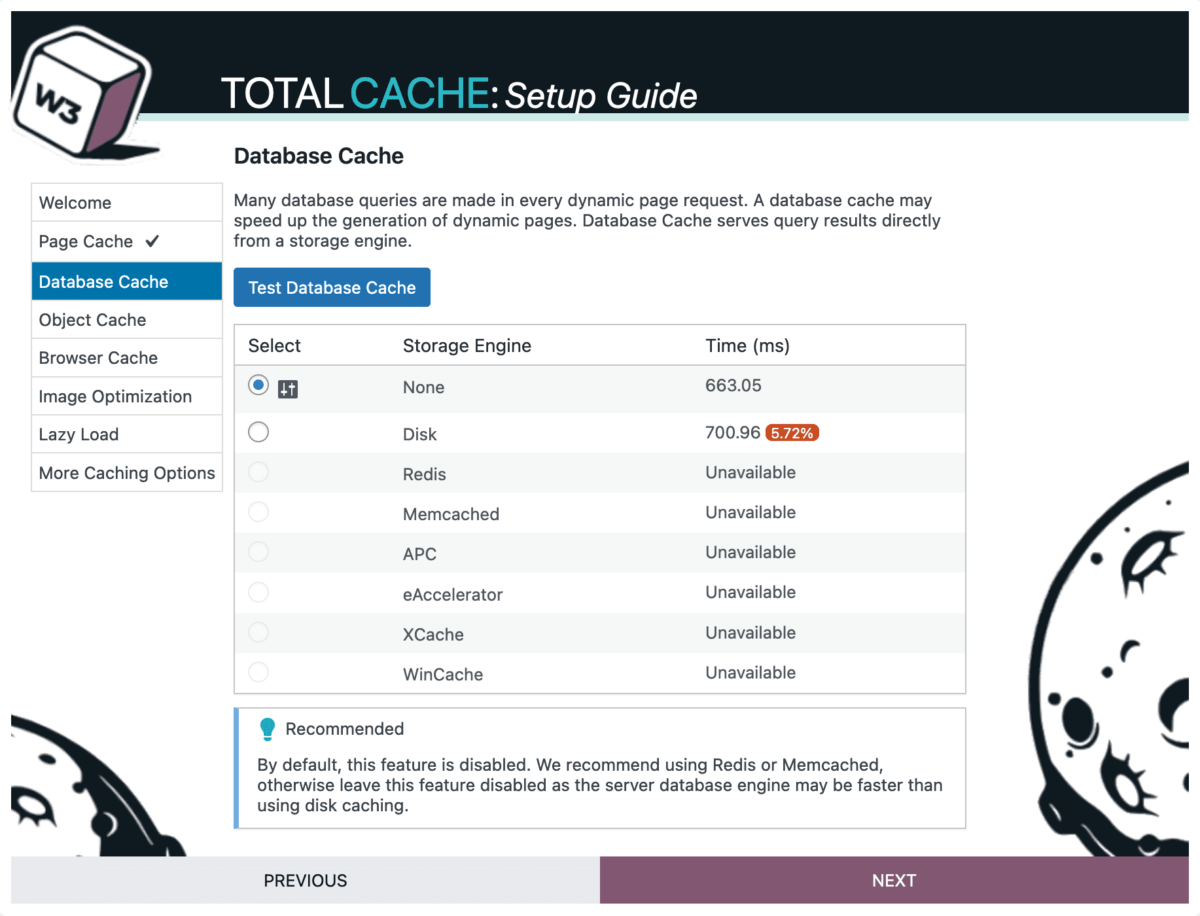Go to the Browser Cache step
Viewport: 1200px width, 916px height.
click(98, 357)
